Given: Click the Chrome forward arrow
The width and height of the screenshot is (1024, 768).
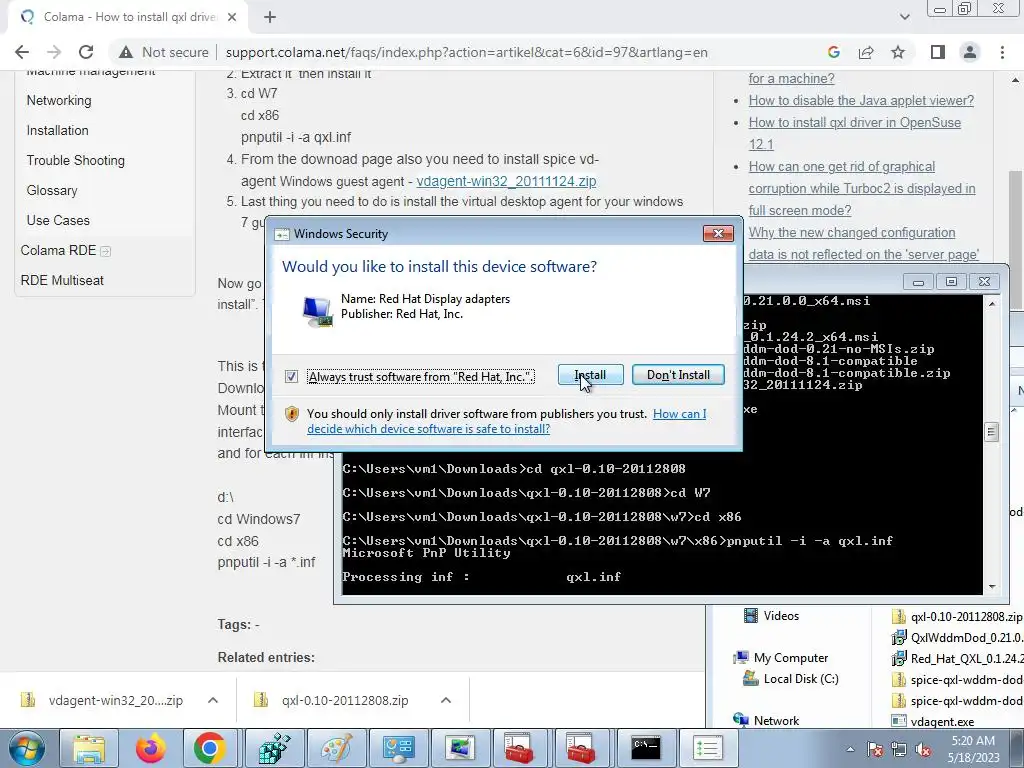Looking at the screenshot, I should (54, 52).
